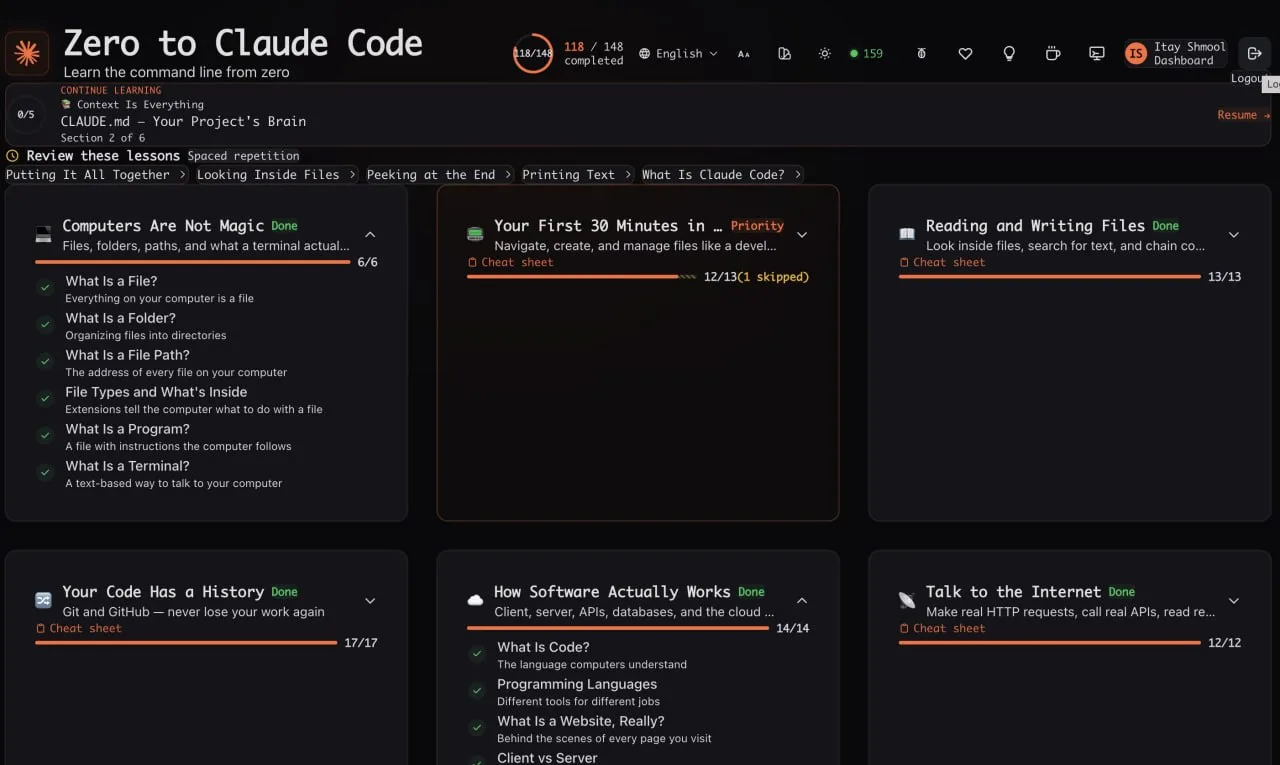This screenshot has width=1280, height=765.
Task: Click the timer icon in header
Action: point(921,54)
